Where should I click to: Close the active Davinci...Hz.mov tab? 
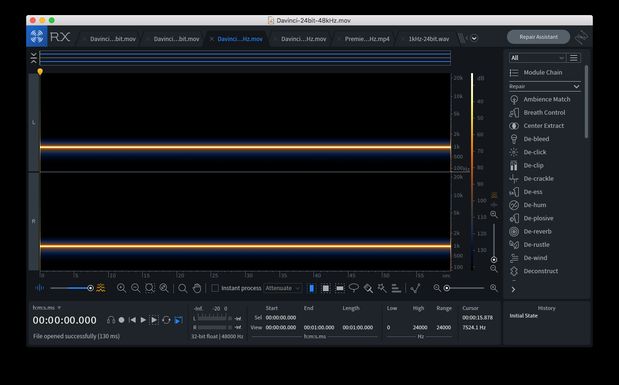click(212, 39)
